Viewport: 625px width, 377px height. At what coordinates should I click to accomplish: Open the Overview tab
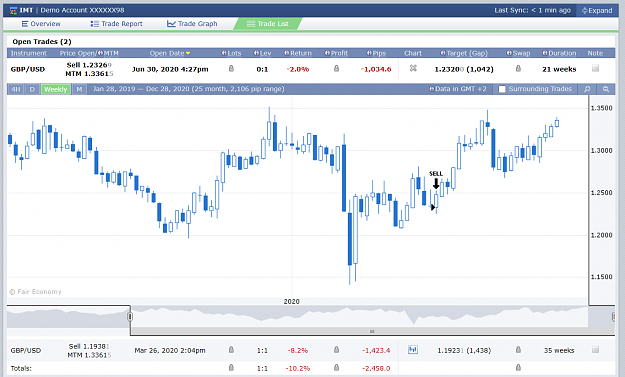pyautogui.click(x=41, y=24)
